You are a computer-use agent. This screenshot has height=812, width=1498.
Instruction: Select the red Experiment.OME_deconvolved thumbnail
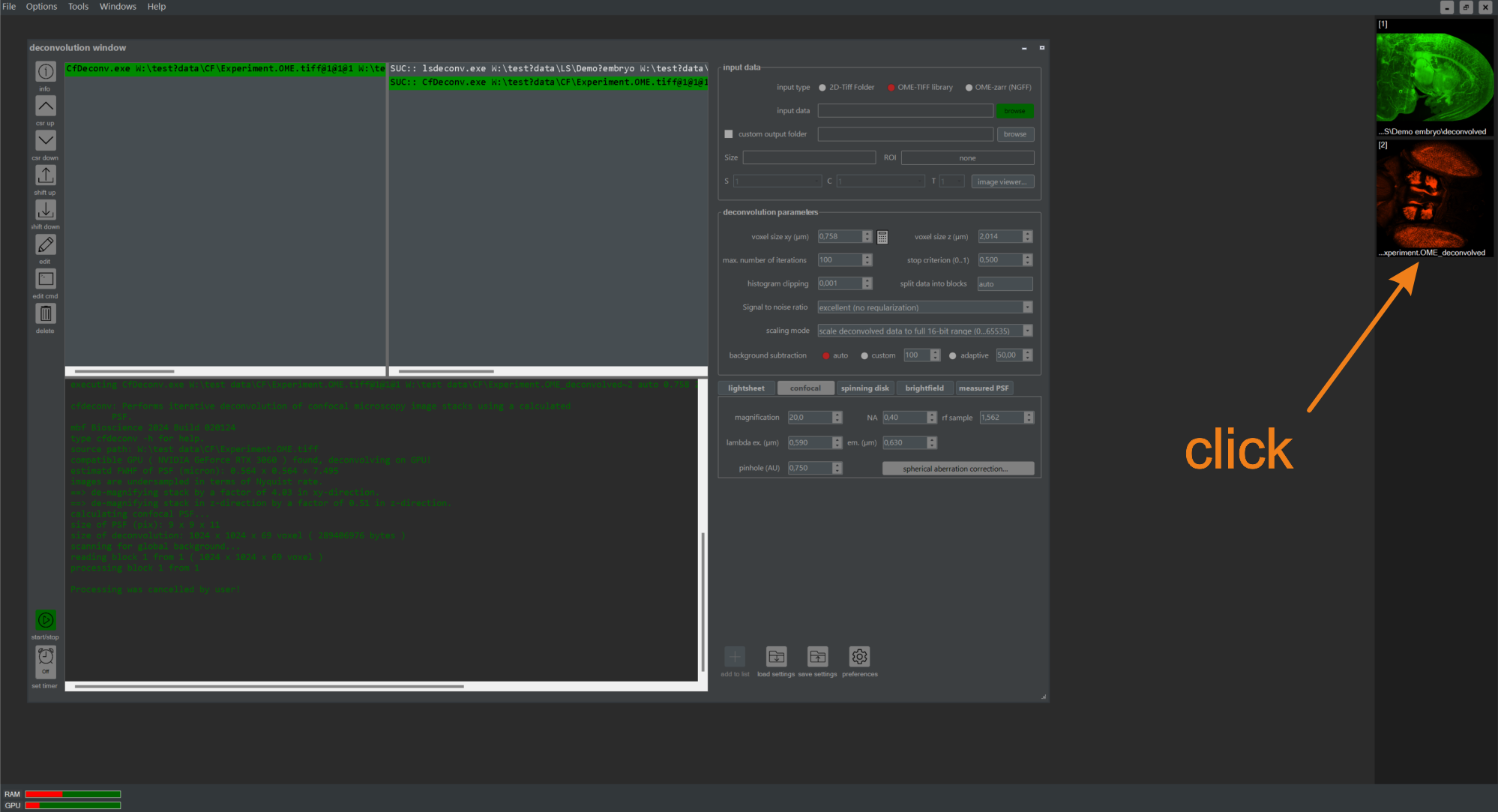point(1434,197)
